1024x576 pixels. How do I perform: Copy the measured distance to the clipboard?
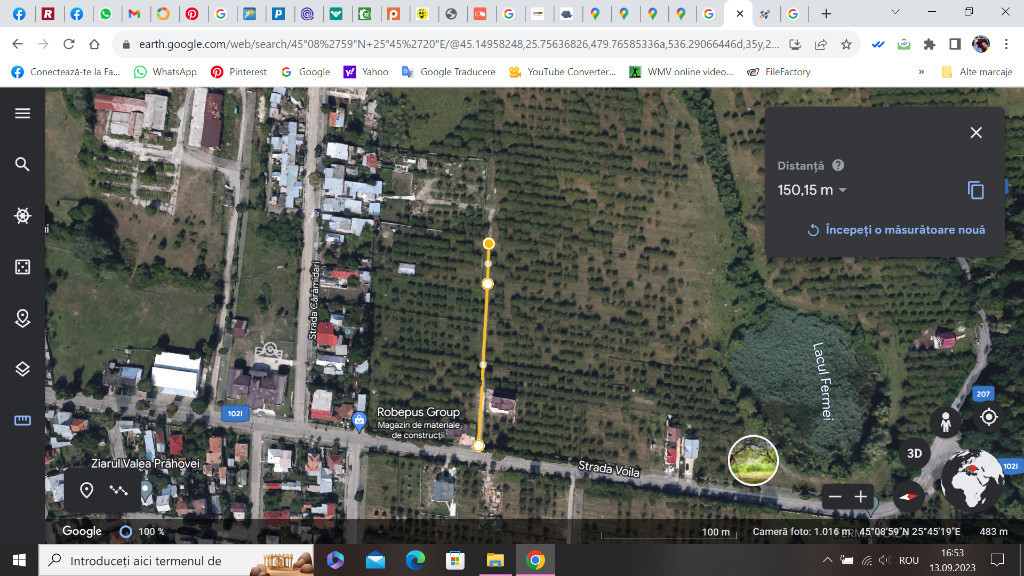coord(975,190)
